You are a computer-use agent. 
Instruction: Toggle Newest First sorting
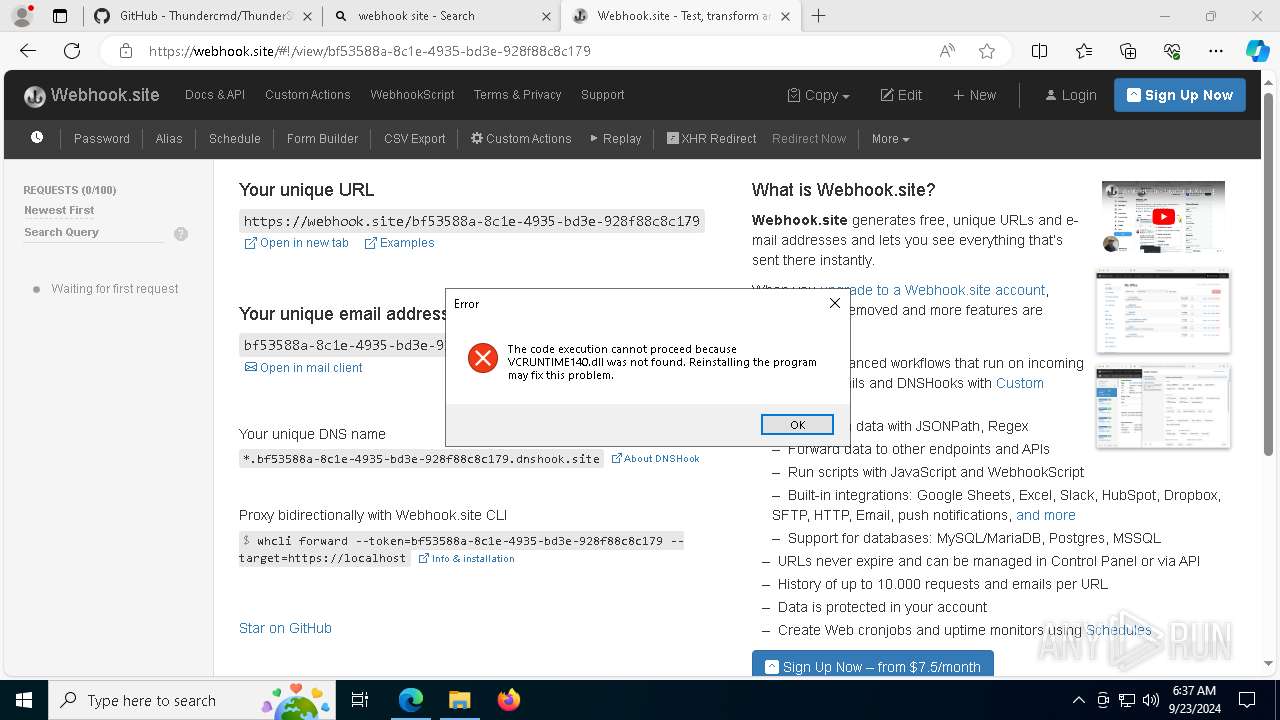[x=59, y=210]
